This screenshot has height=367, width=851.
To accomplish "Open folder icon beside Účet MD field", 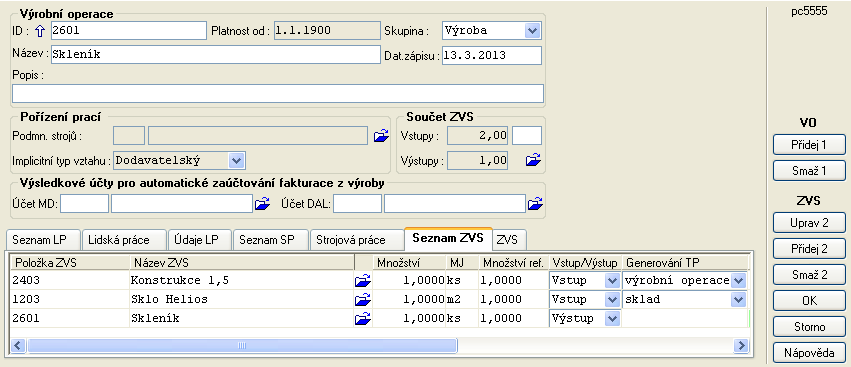I will [x=262, y=204].
